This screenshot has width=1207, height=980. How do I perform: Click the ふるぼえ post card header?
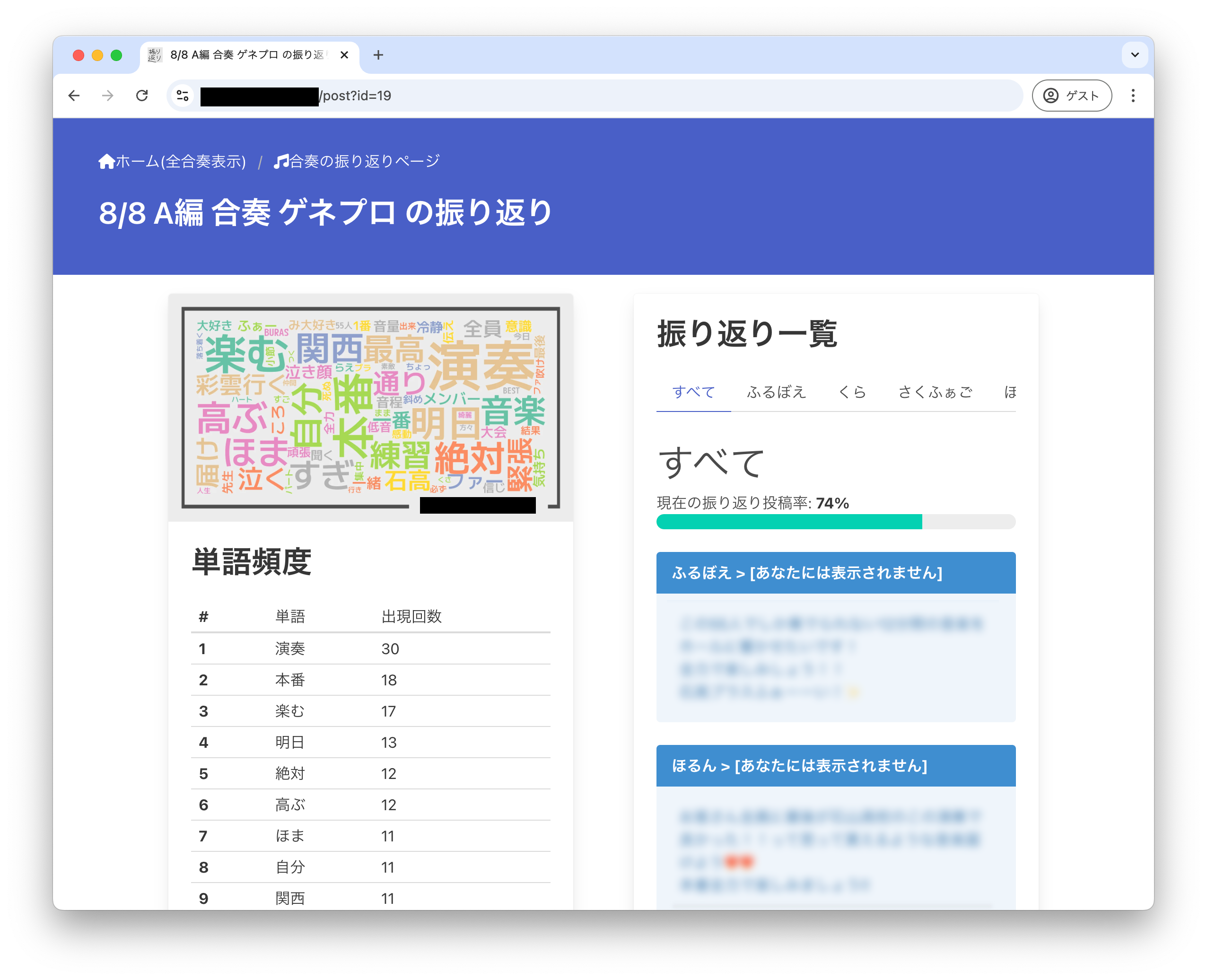pyautogui.click(x=836, y=572)
